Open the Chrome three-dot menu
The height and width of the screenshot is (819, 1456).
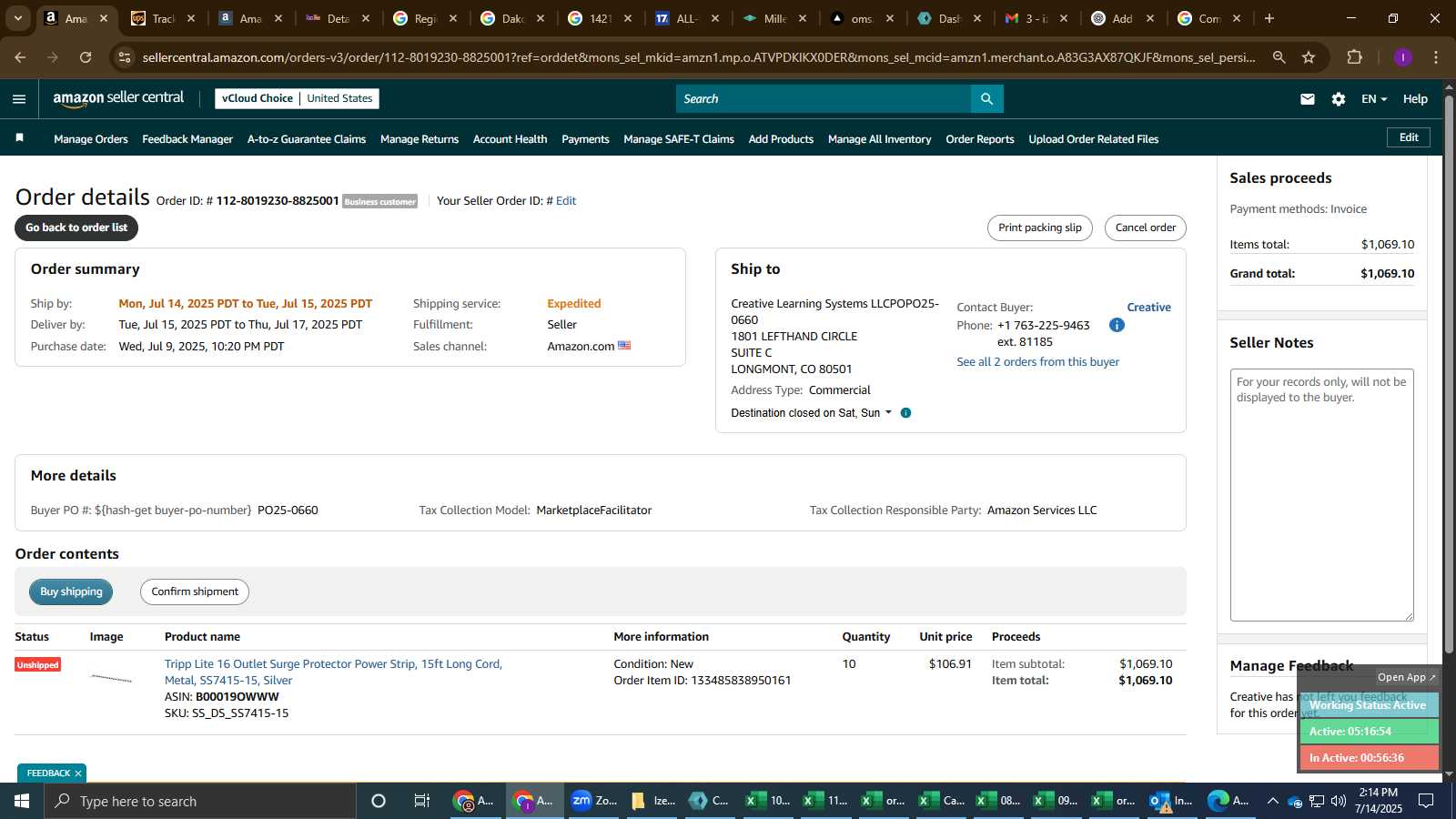1436,57
